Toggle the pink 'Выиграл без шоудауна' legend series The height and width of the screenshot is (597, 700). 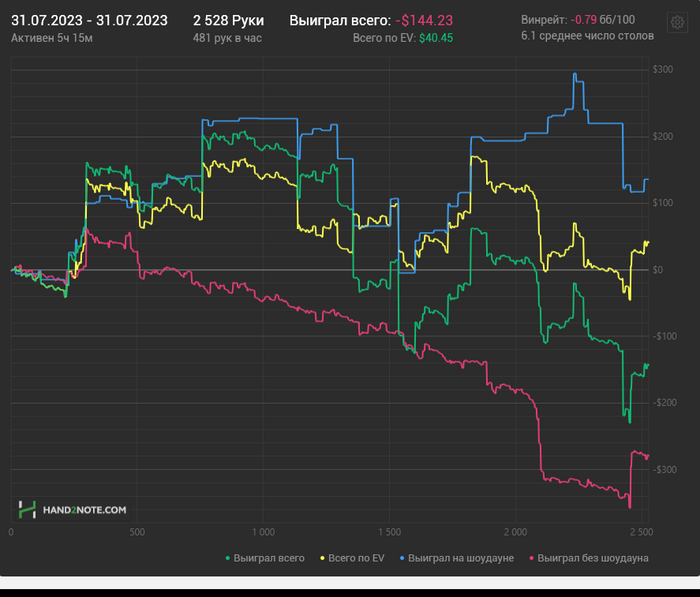coord(589,558)
